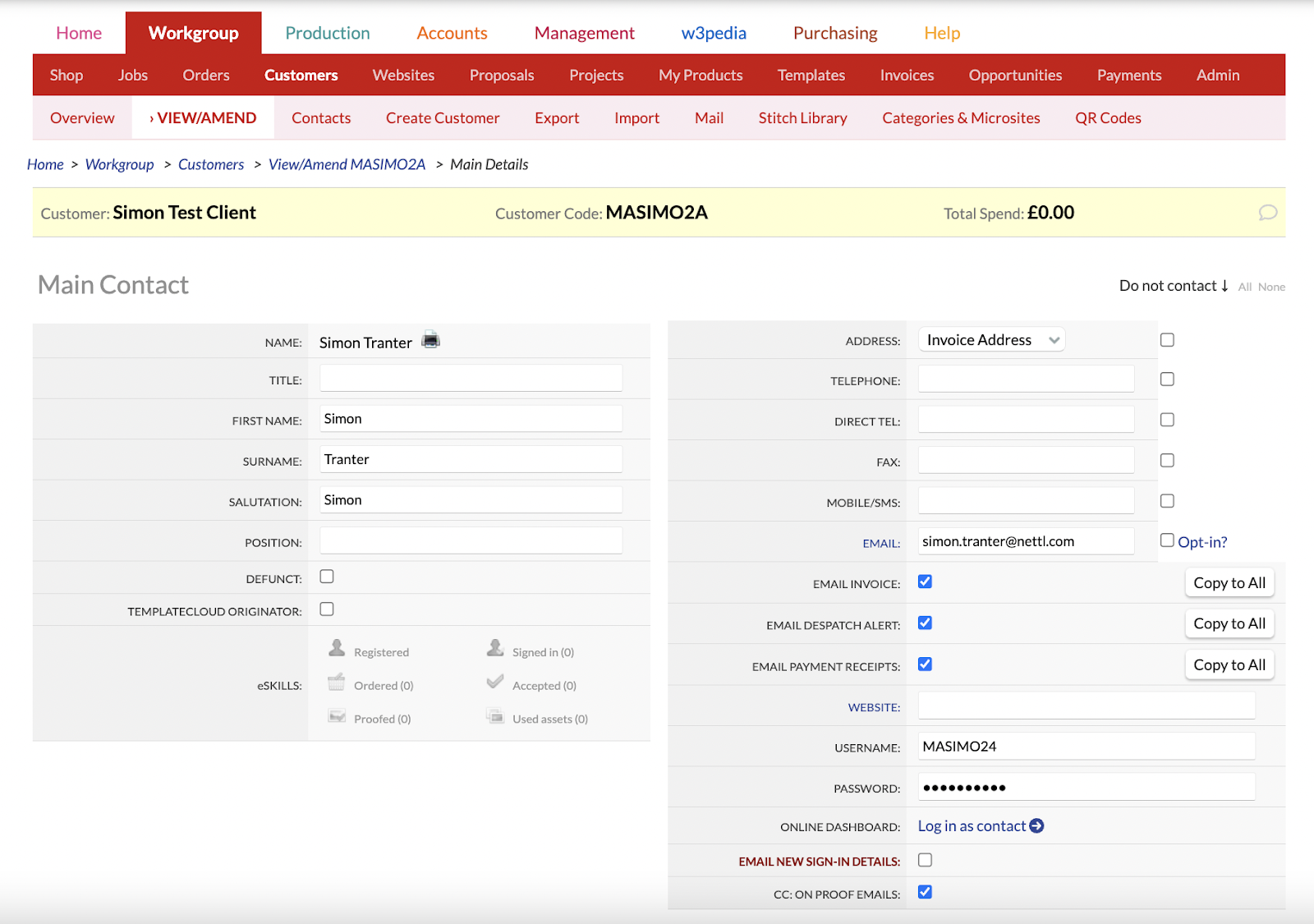Uncheck the Email Despatch Alert checkbox
Image resolution: width=1314 pixels, height=924 pixels.
[x=925, y=623]
